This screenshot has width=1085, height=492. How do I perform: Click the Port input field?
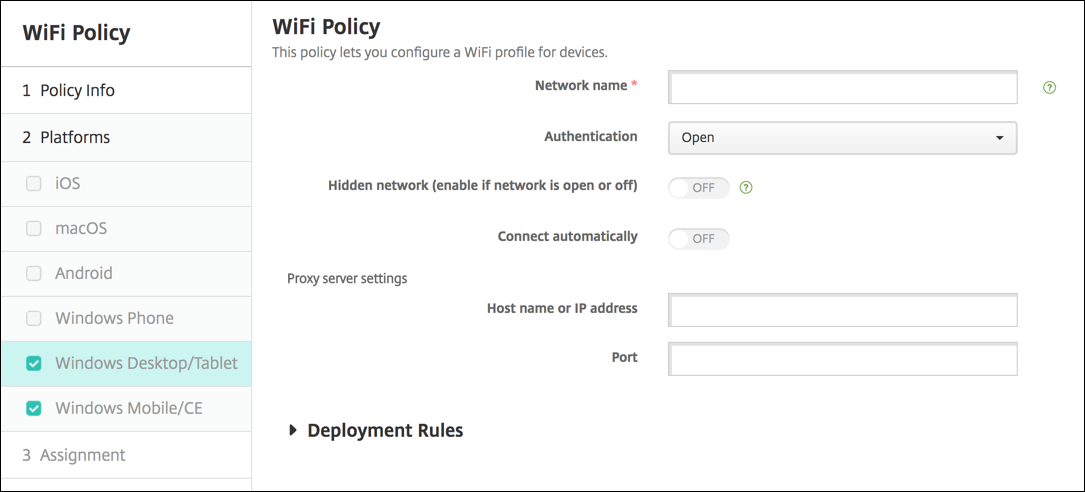click(x=842, y=359)
